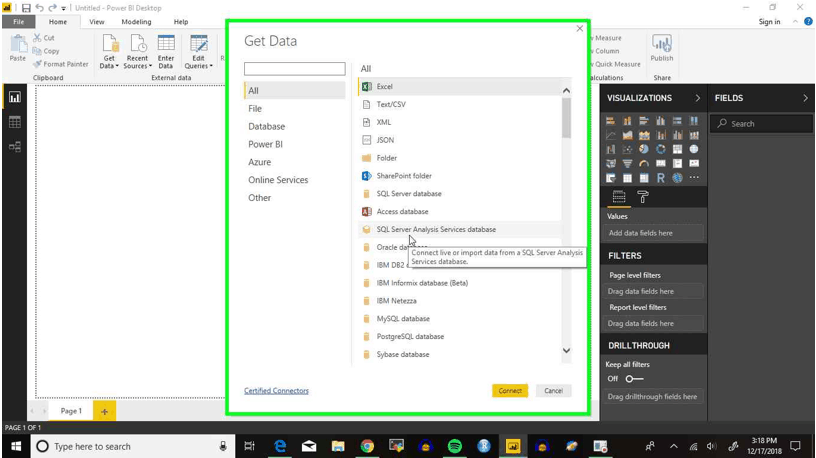Choose the Funnel visualization icon
Image resolution: width=816 pixels, height=458 pixels.
click(627, 163)
